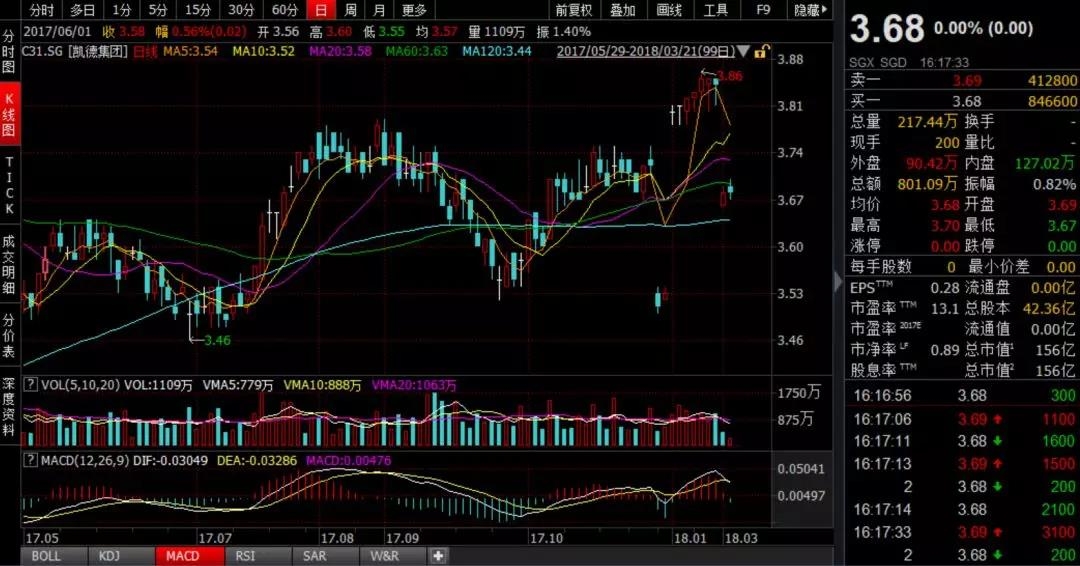Click the MA5:3.54 moving average label

[x=190, y=50]
